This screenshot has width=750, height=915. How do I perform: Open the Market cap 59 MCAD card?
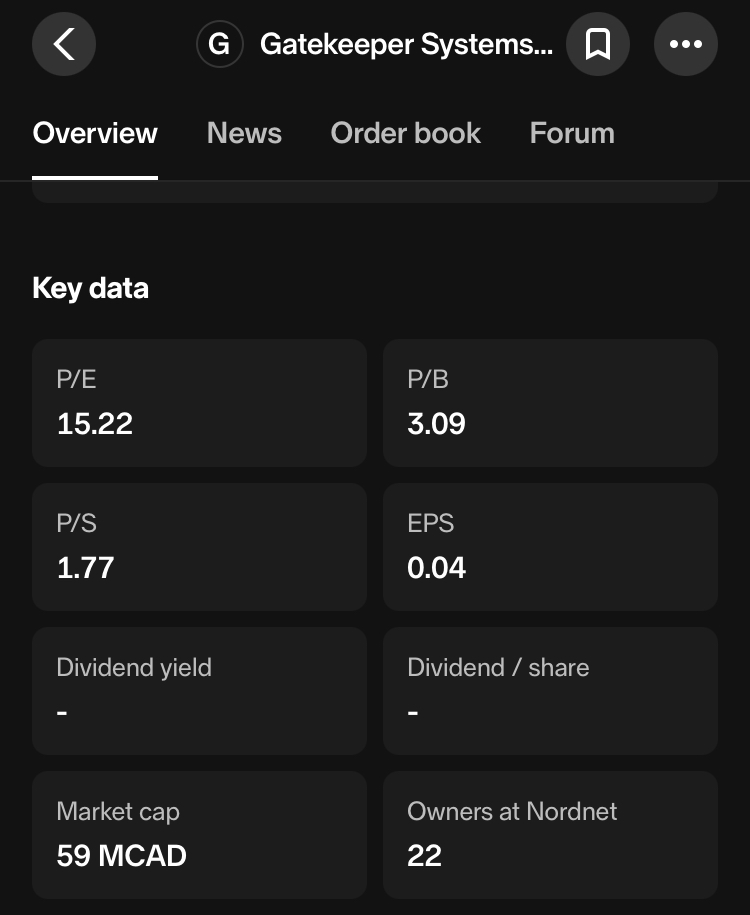(199, 835)
